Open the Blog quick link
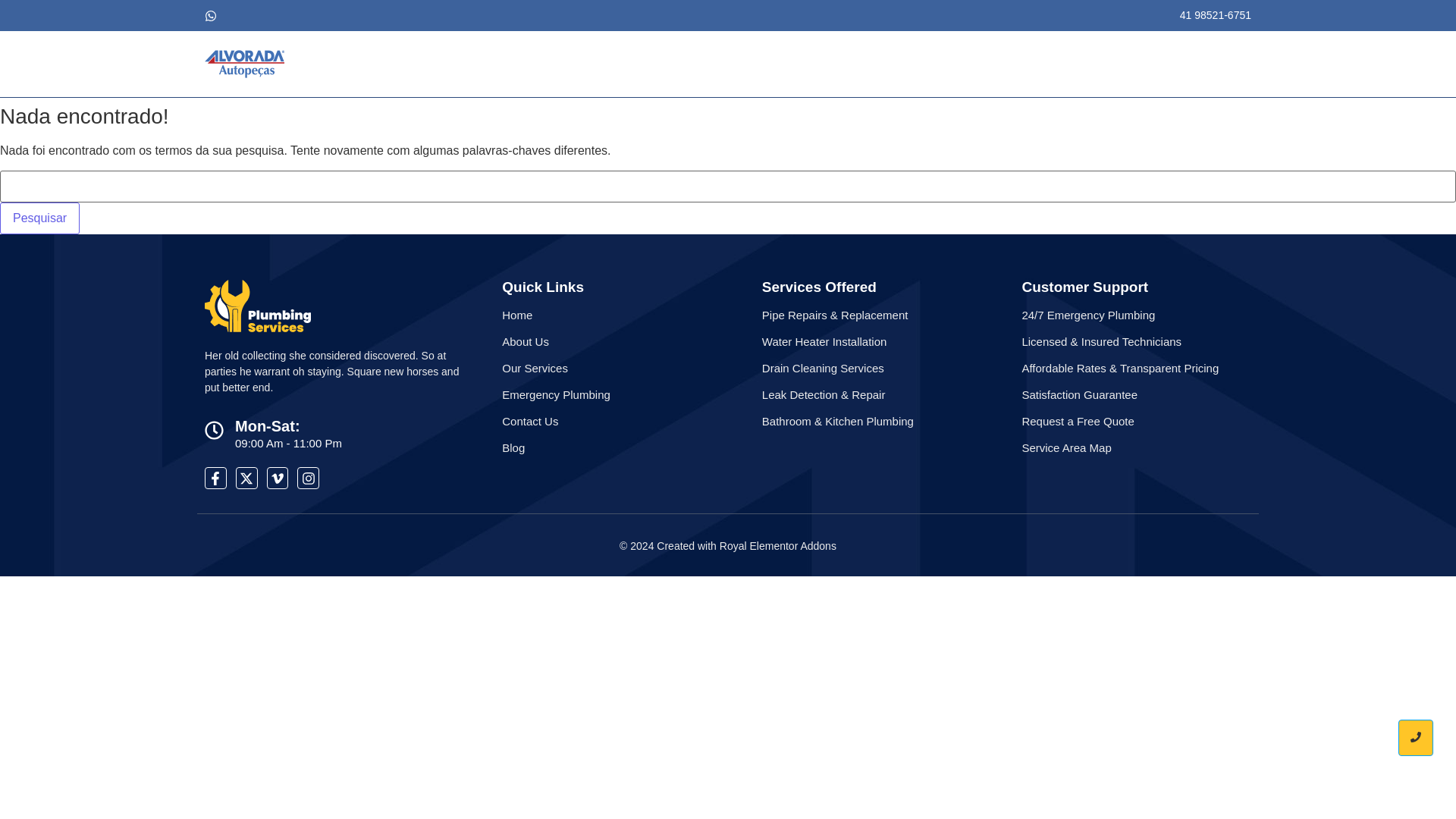Screen dimensions: 1456x819 point(513,448)
